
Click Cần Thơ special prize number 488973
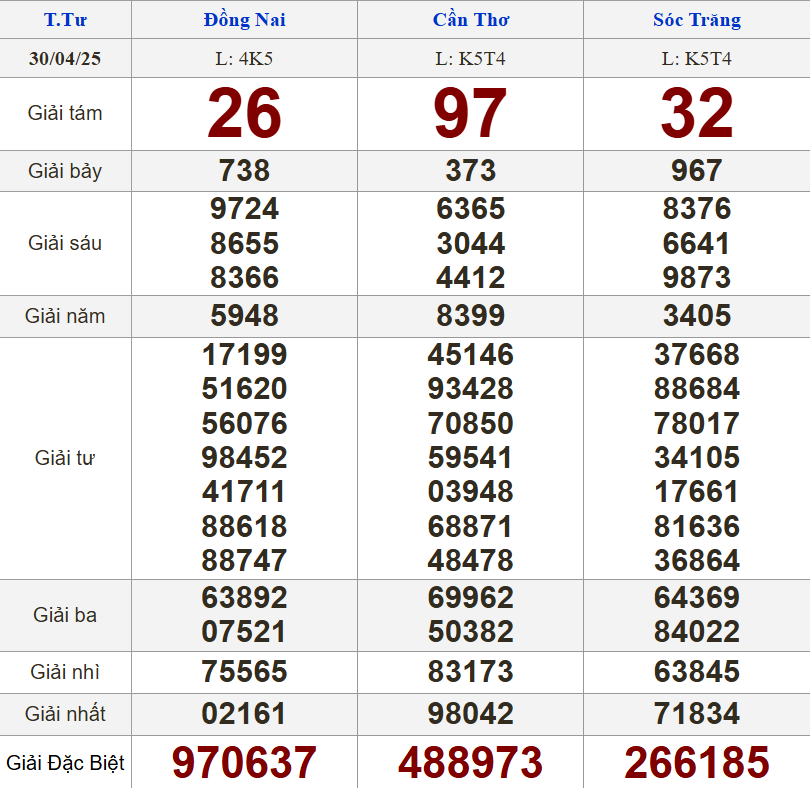470,763
